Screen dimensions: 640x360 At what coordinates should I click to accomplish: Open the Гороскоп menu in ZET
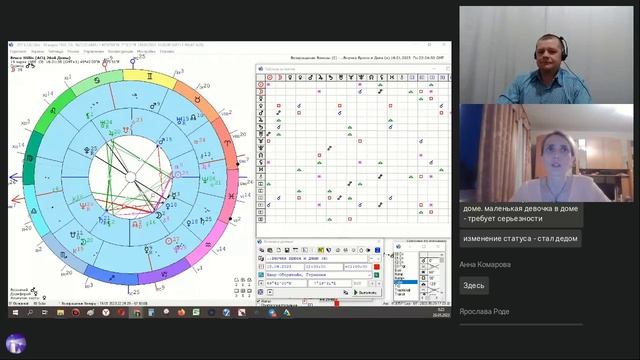(18, 51)
